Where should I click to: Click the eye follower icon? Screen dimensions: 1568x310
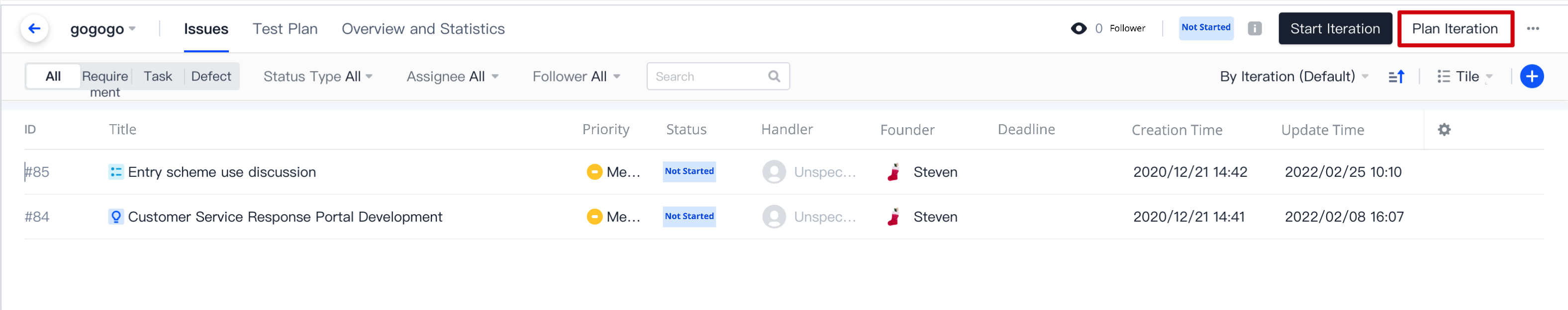coord(1078,29)
